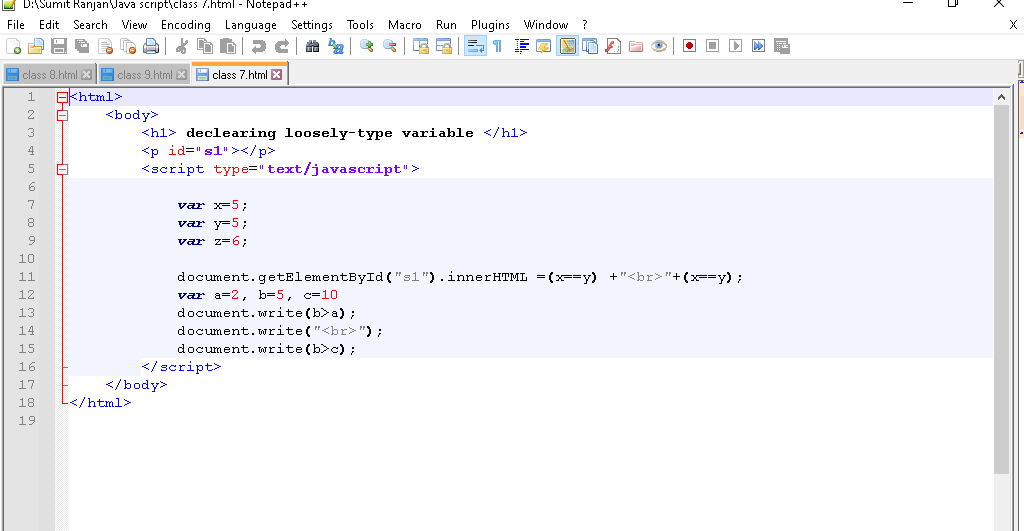Open Find with the binoculars icon
1024x531 pixels.
(312, 46)
